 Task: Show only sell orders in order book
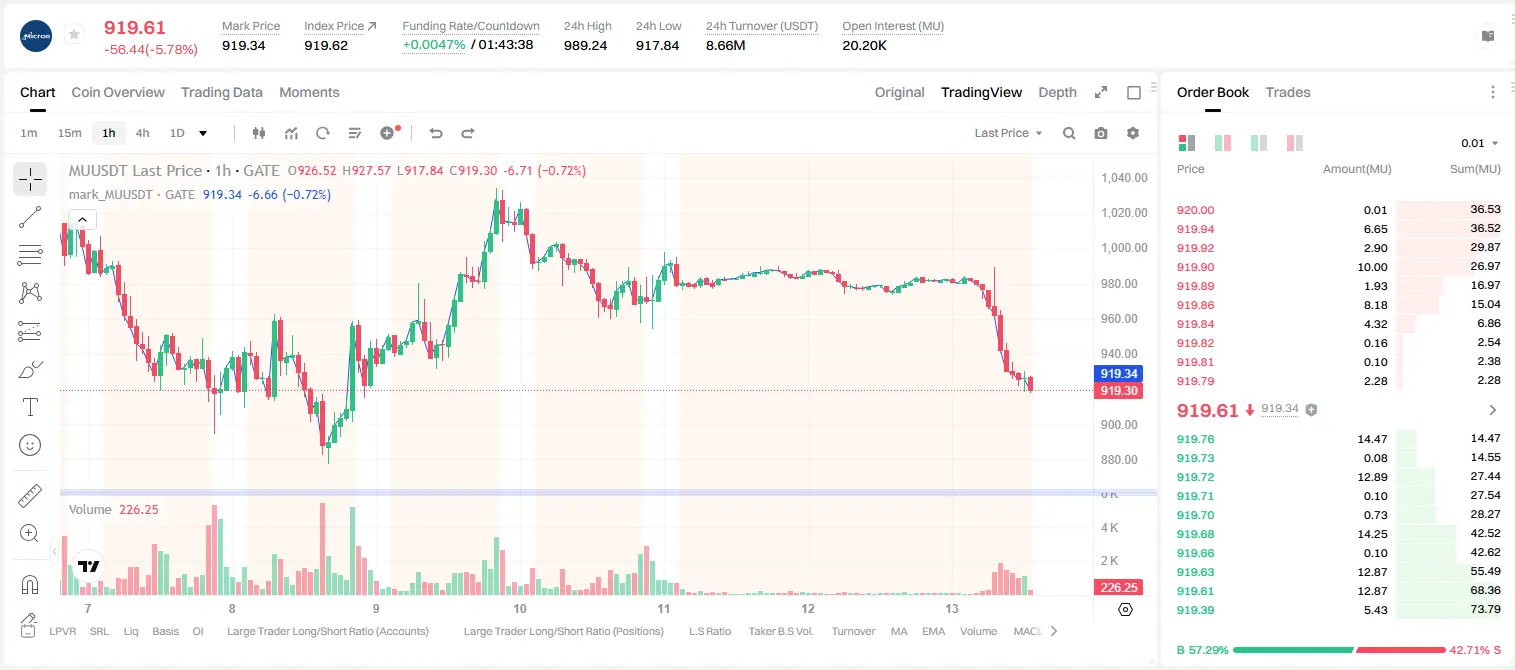click(x=1295, y=143)
